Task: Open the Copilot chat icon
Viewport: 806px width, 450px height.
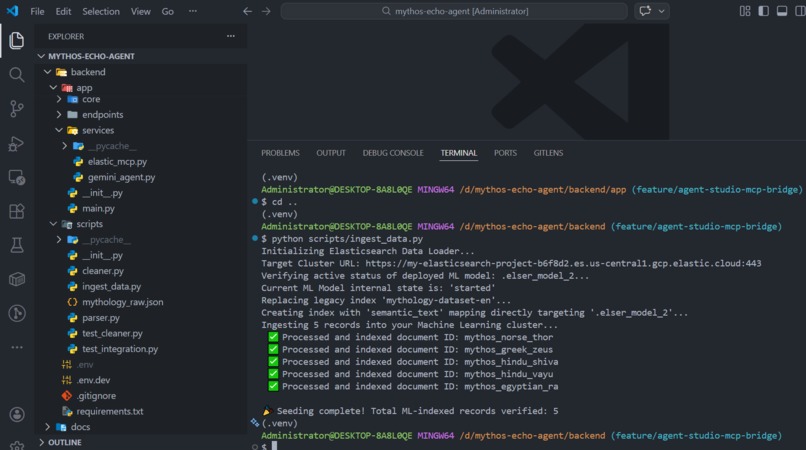Action: [x=645, y=11]
